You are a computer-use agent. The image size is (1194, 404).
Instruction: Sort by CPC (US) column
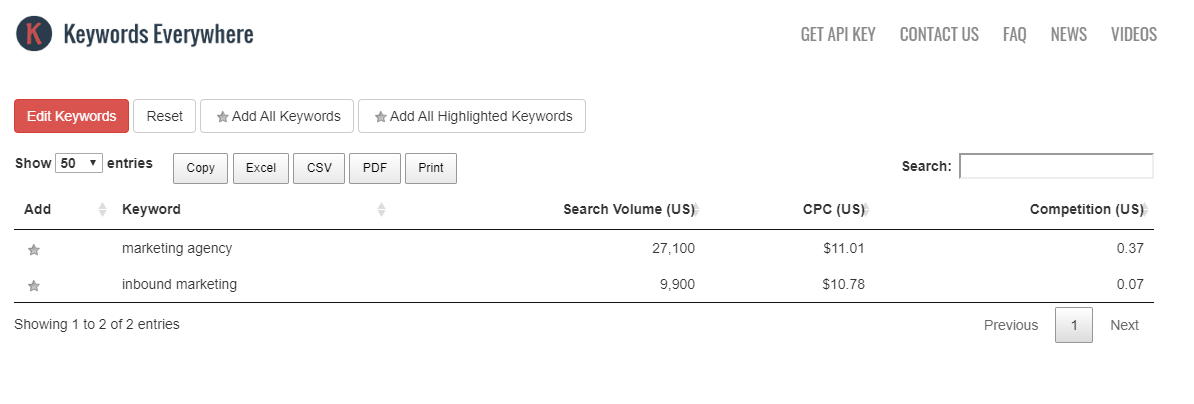coord(833,210)
